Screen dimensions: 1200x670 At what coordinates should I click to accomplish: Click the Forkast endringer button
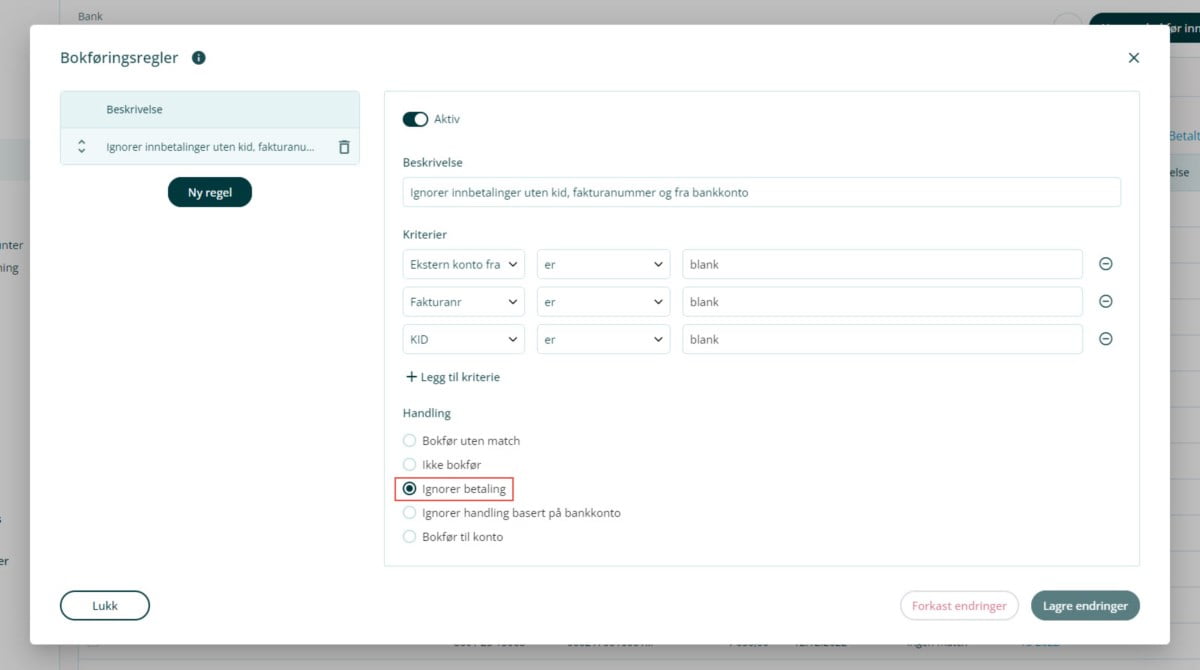pos(959,606)
